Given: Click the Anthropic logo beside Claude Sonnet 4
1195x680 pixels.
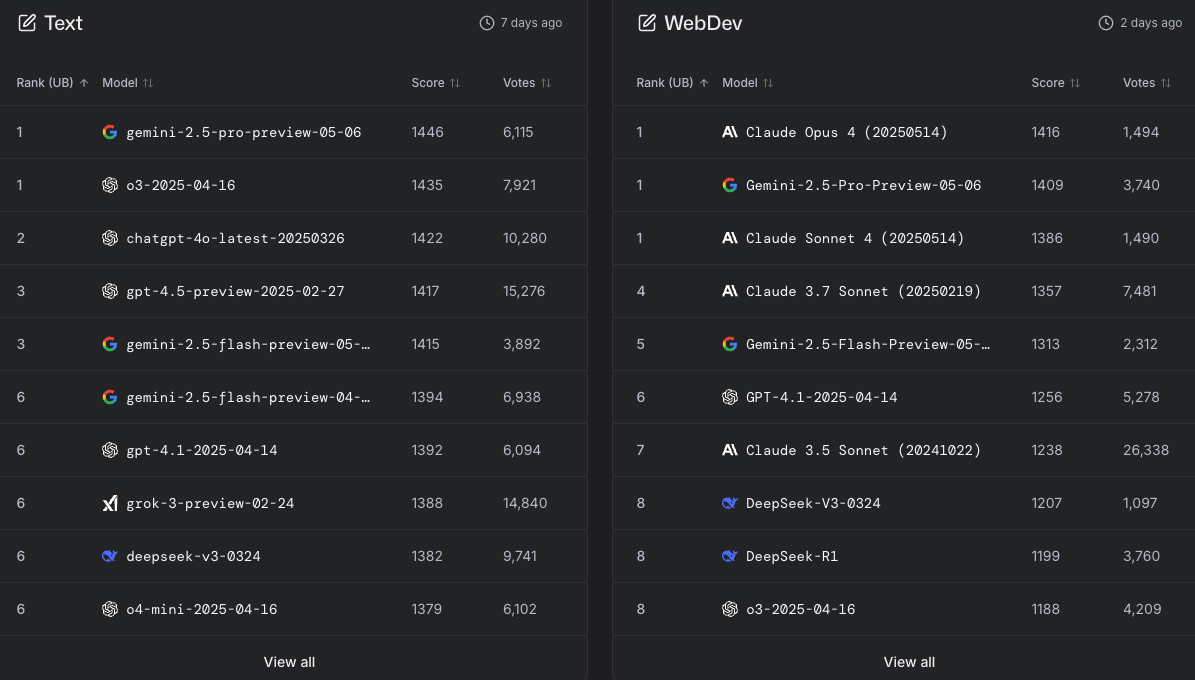Looking at the screenshot, I should tap(729, 238).
